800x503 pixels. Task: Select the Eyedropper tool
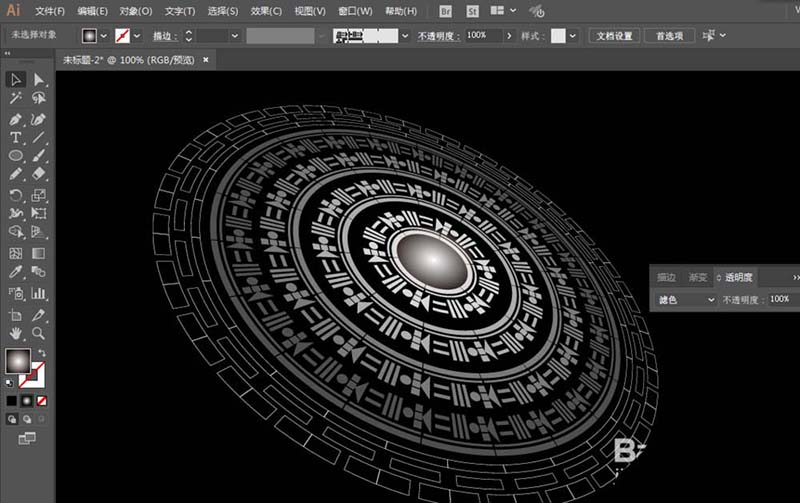[16, 271]
